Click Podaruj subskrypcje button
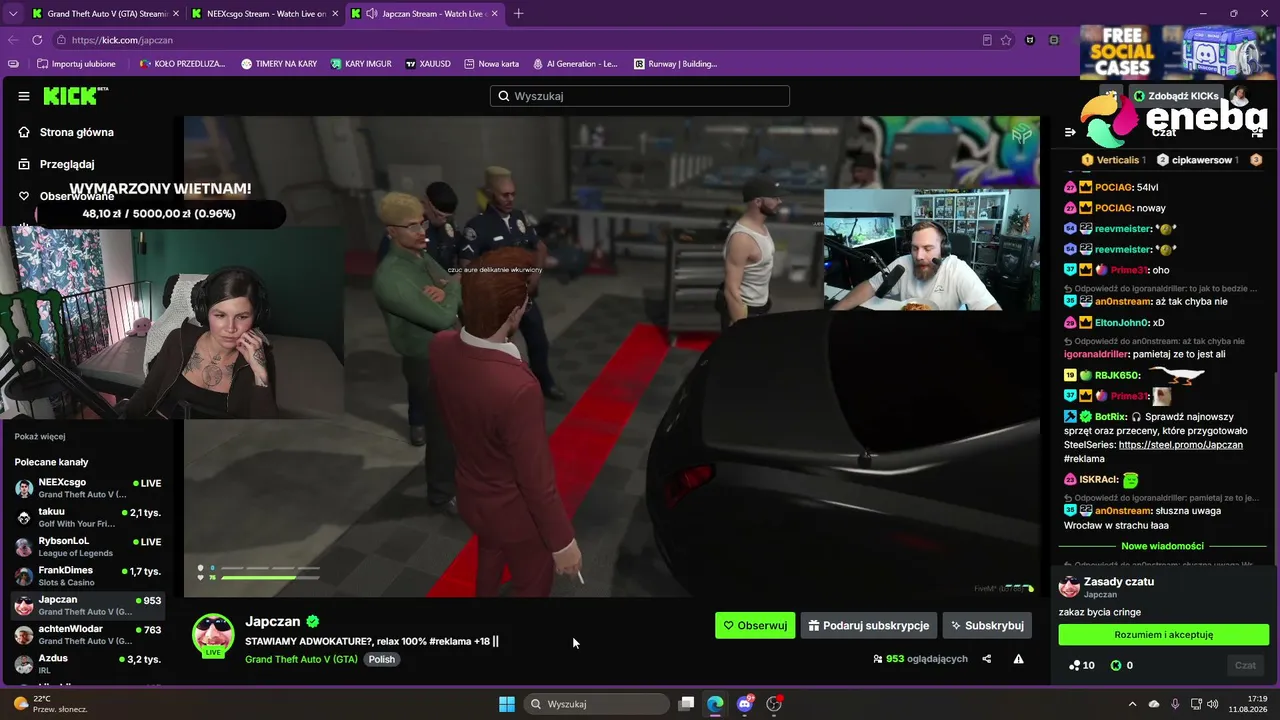The width and height of the screenshot is (1280, 720). pyautogui.click(x=869, y=625)
